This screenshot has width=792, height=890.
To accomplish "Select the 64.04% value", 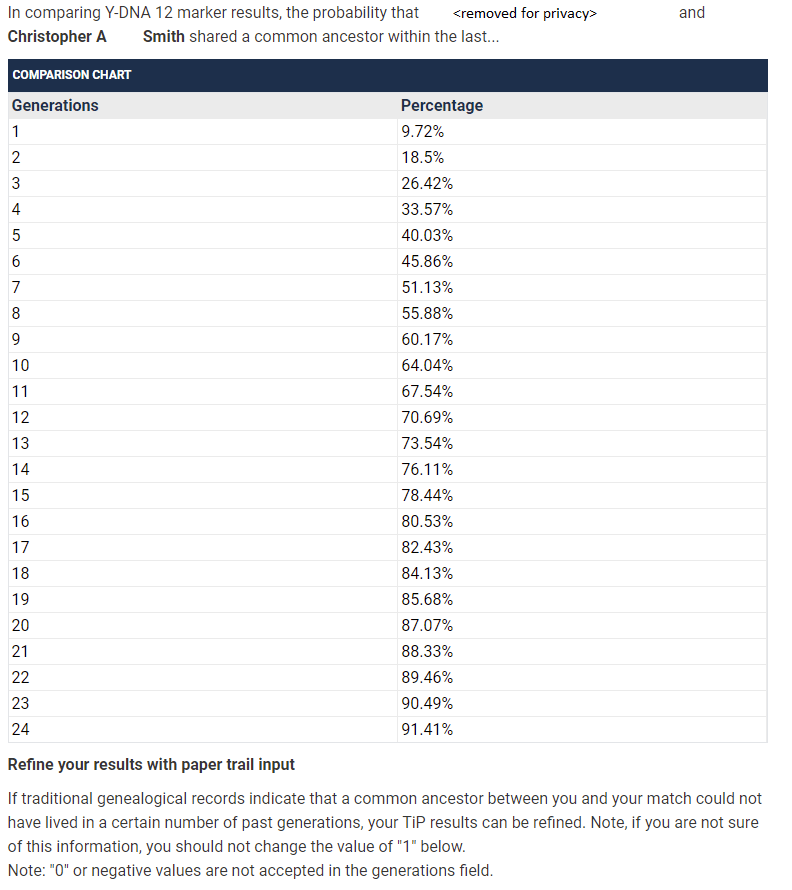I will tap(426, 365).
